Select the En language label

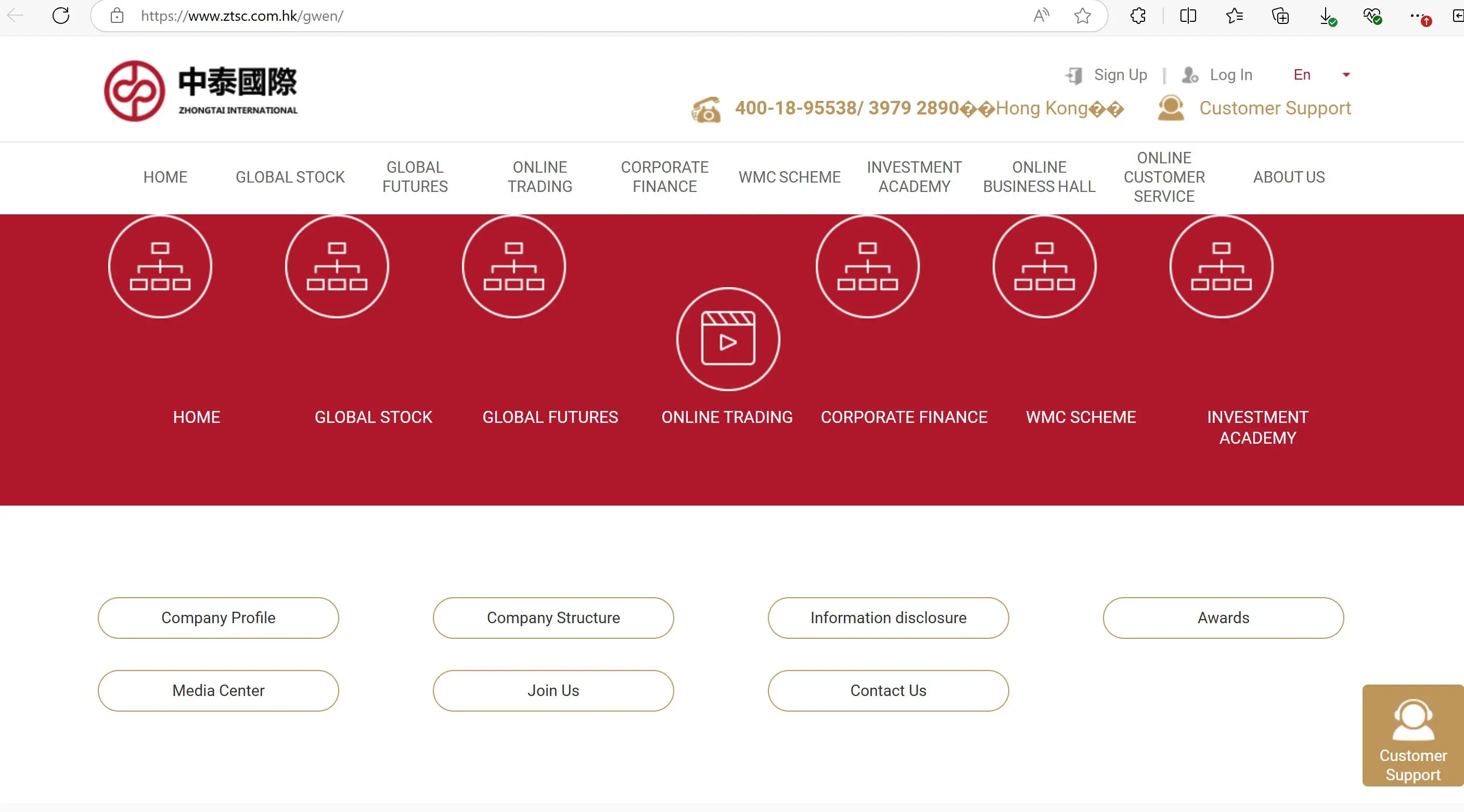[1302, 75]
